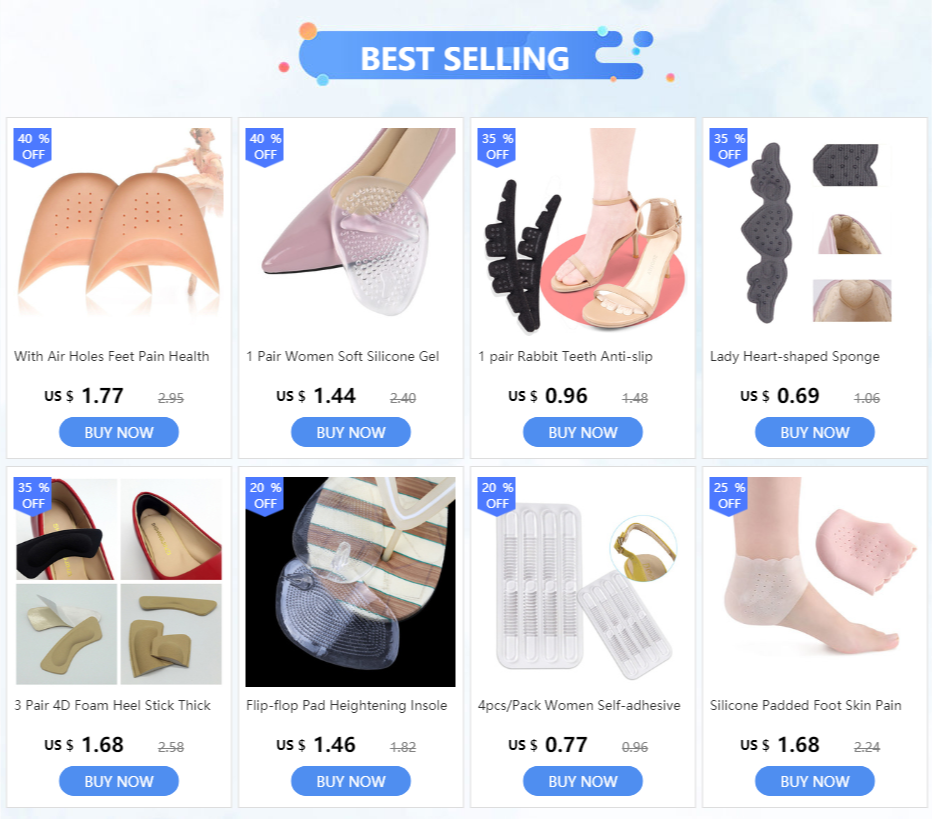Open silicone heel sock foot image
The width and height of the screenshot is (932, 819).
tap(814, 582)
